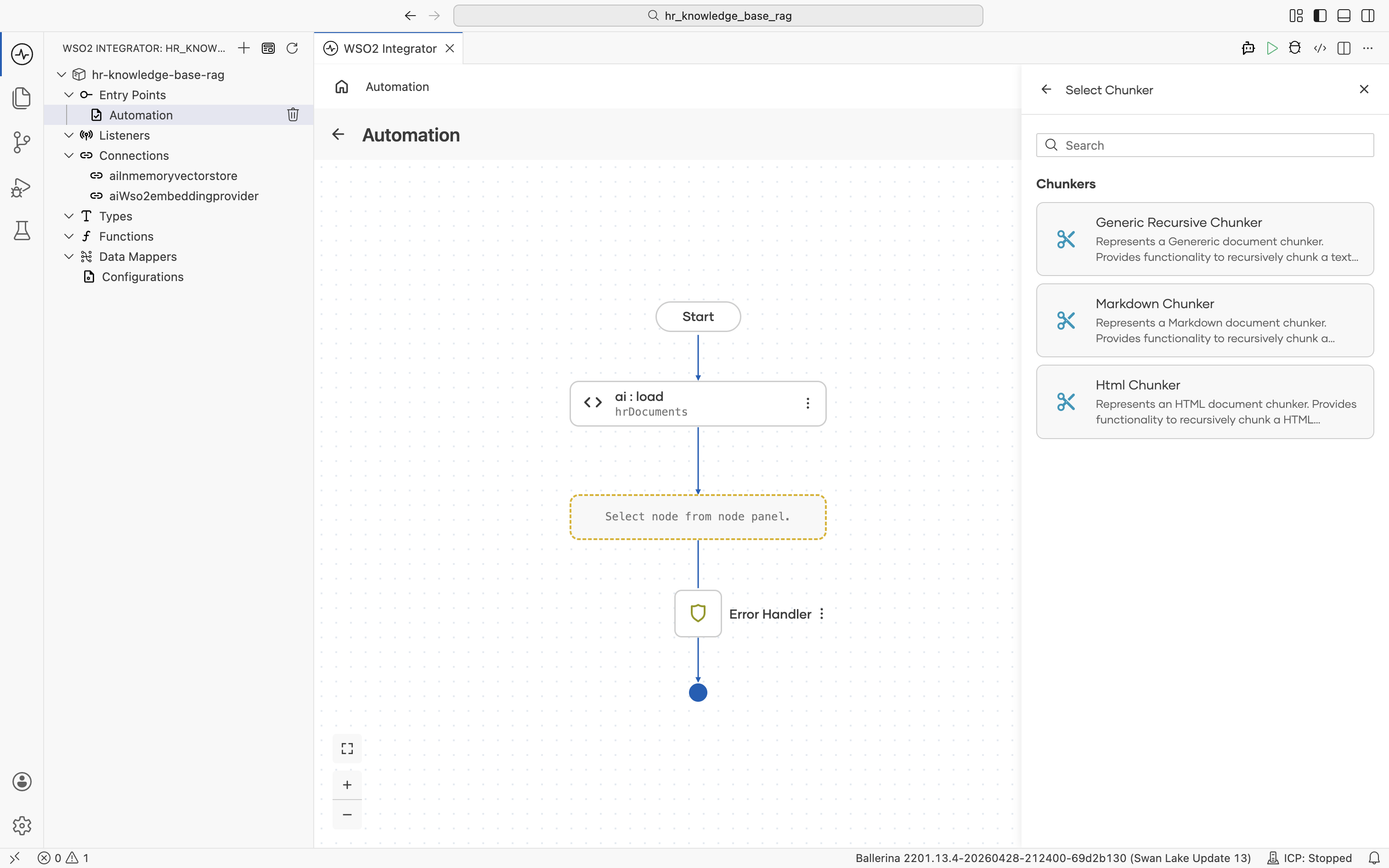Toggle the primary side bar
This screenshot has width=1389, height=868.
click(x=1320, y=16)
